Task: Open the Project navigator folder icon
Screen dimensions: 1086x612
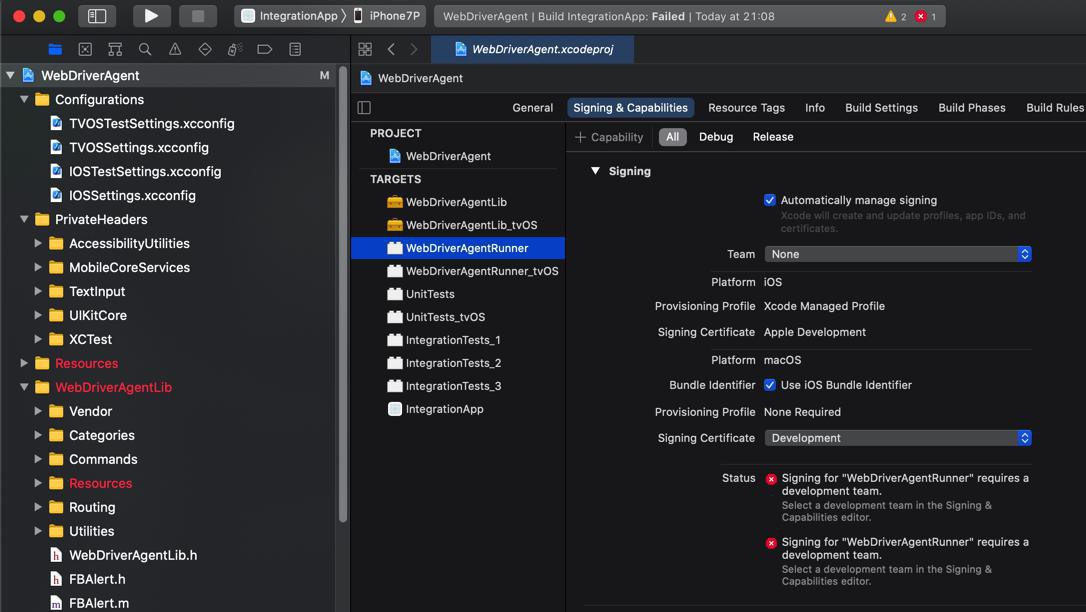Action: tap(55, 49)
